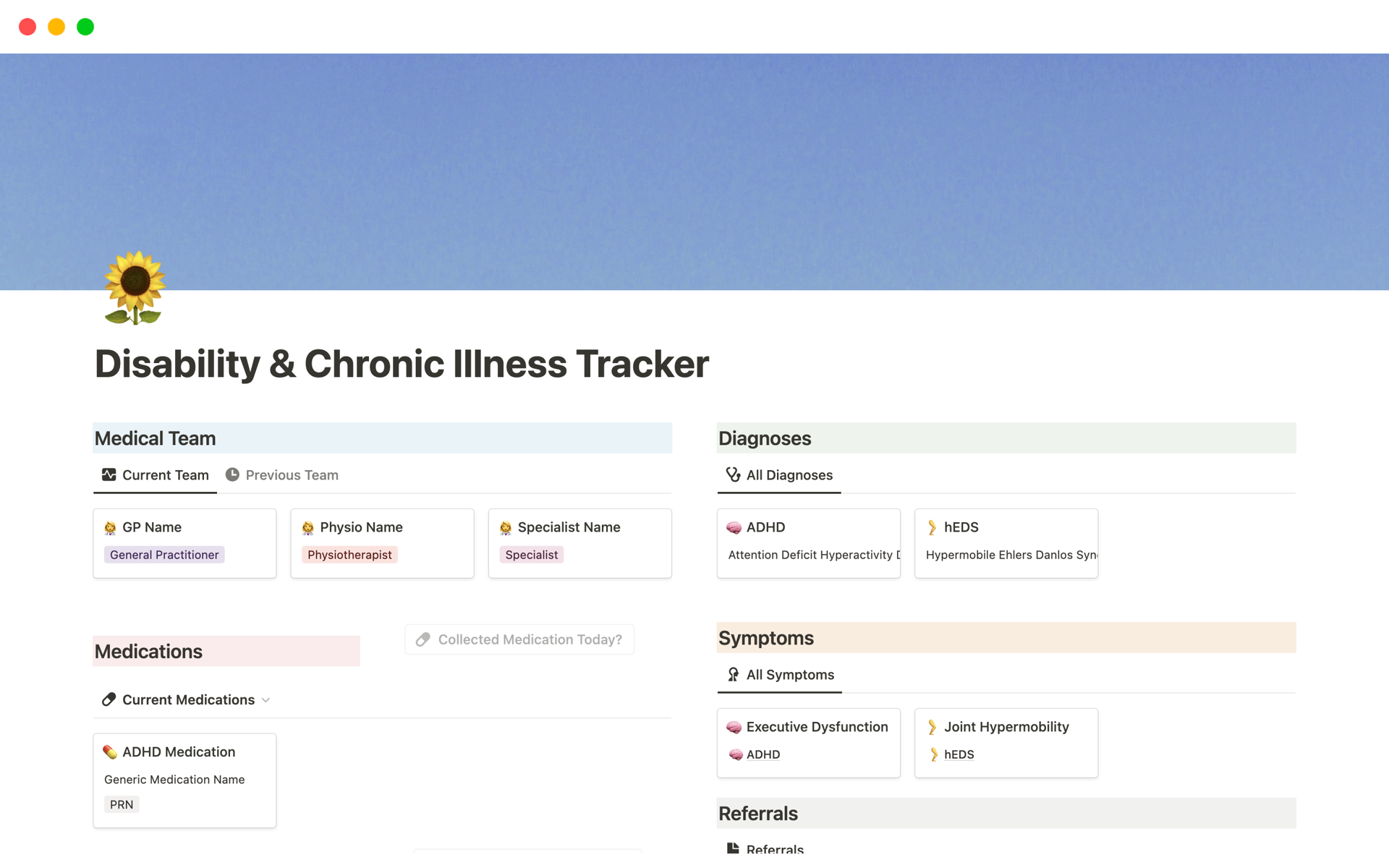Click the PRN tag on ADHD Medication
This screenshot has height=868, width=1389.
[x=121, y=804]
